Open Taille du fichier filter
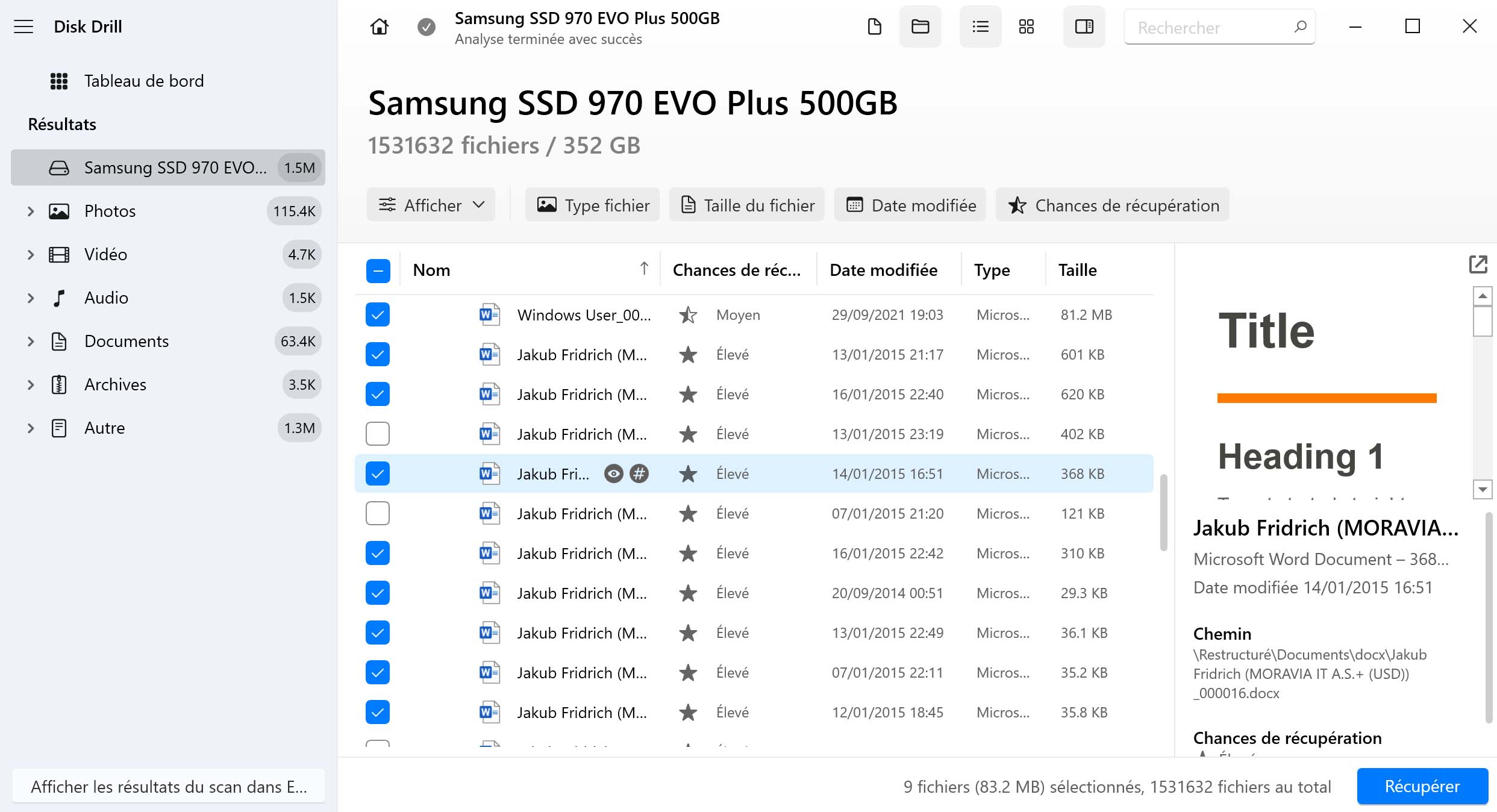Viewport: 1497px width, 812px height. coord(747,205)
